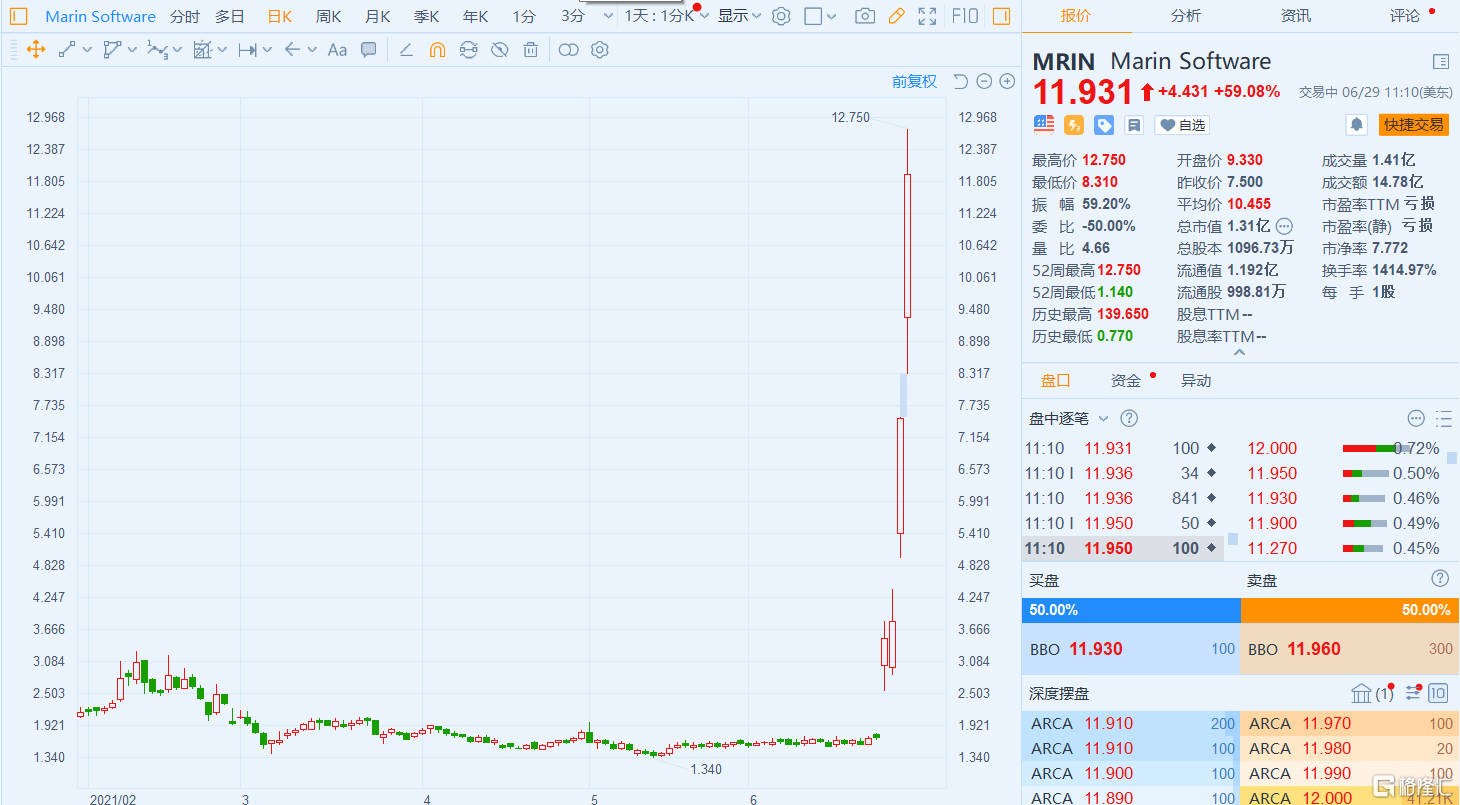
Task: Toggle the orange drawing pencil icon
Action: pos(897,16)
